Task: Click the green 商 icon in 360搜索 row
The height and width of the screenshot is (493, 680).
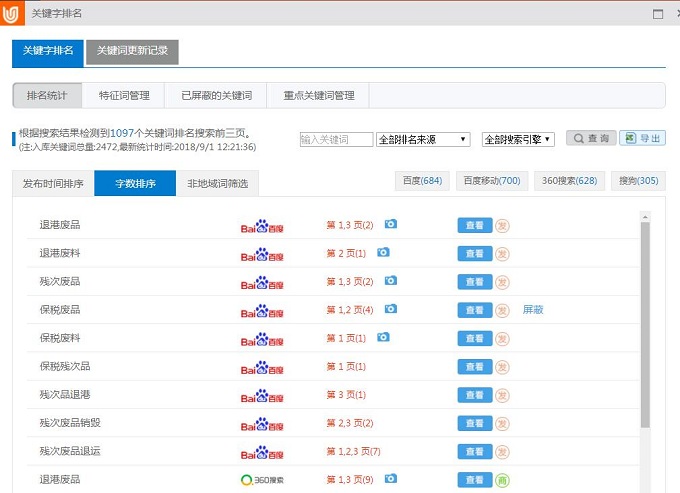Action: [x=502, y=480]
